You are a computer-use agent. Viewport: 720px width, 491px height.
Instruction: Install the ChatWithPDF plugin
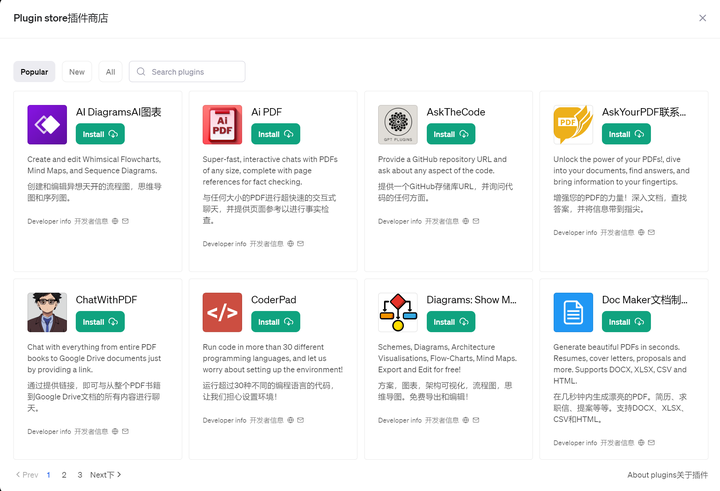tap(100, 322)
